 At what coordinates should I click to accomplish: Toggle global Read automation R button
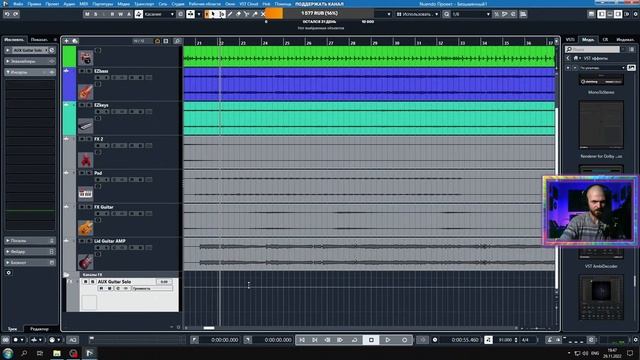tap(112, 14)
